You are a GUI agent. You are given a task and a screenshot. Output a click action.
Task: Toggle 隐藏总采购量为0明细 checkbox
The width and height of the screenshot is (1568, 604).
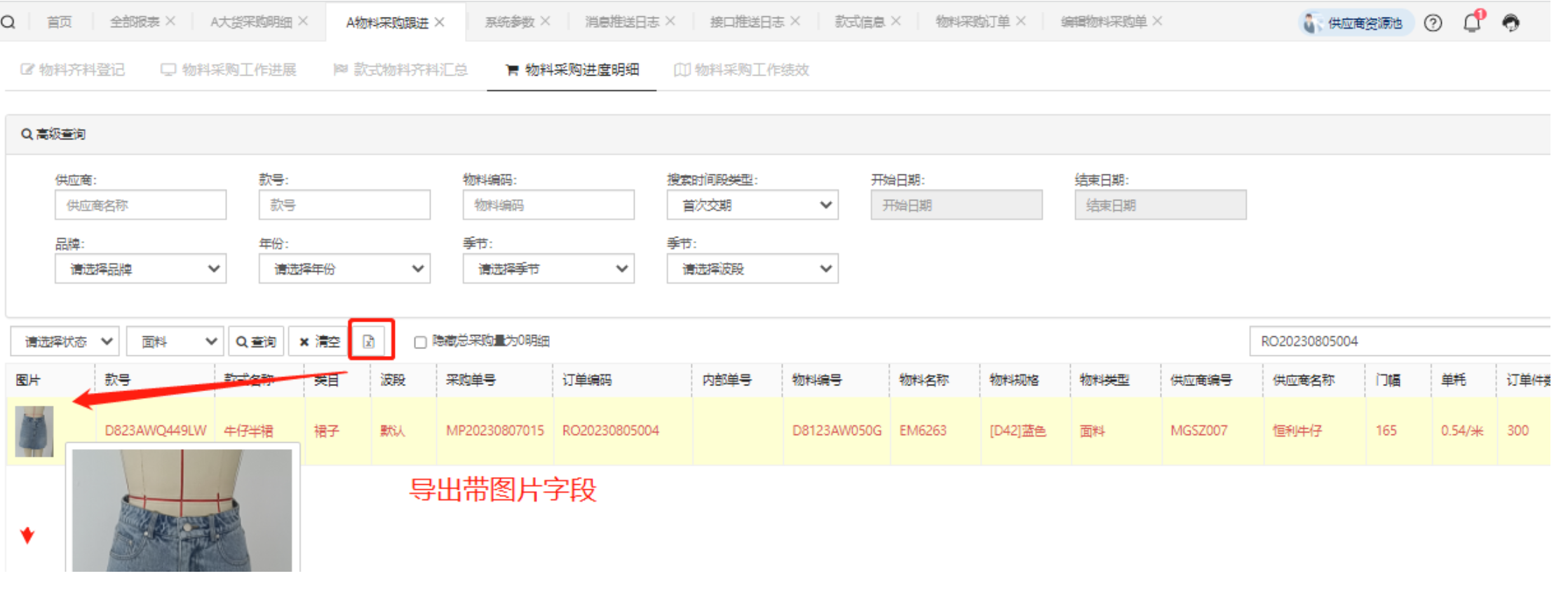click(x=420, y=342)
